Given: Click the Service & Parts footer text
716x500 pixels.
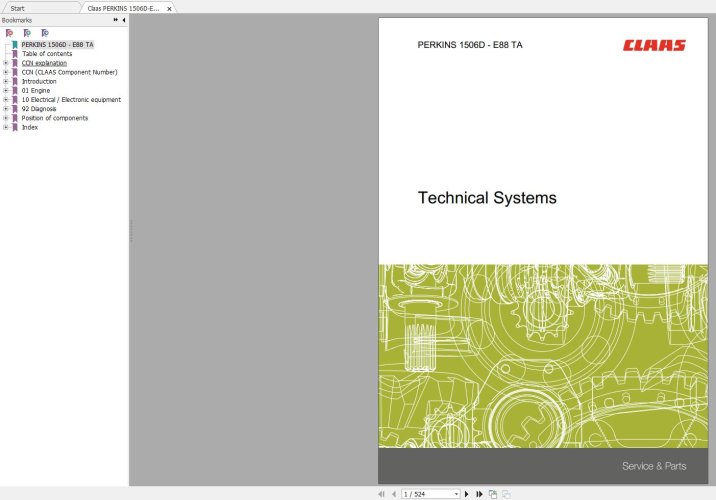Looking at the screenshot, I should tap(654, 466).
